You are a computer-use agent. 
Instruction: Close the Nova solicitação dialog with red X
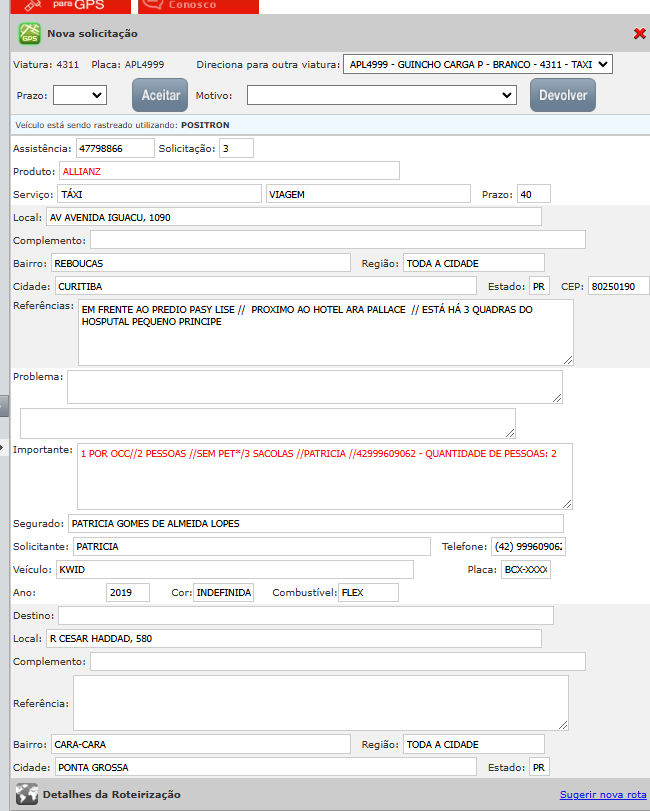[639, 34]
